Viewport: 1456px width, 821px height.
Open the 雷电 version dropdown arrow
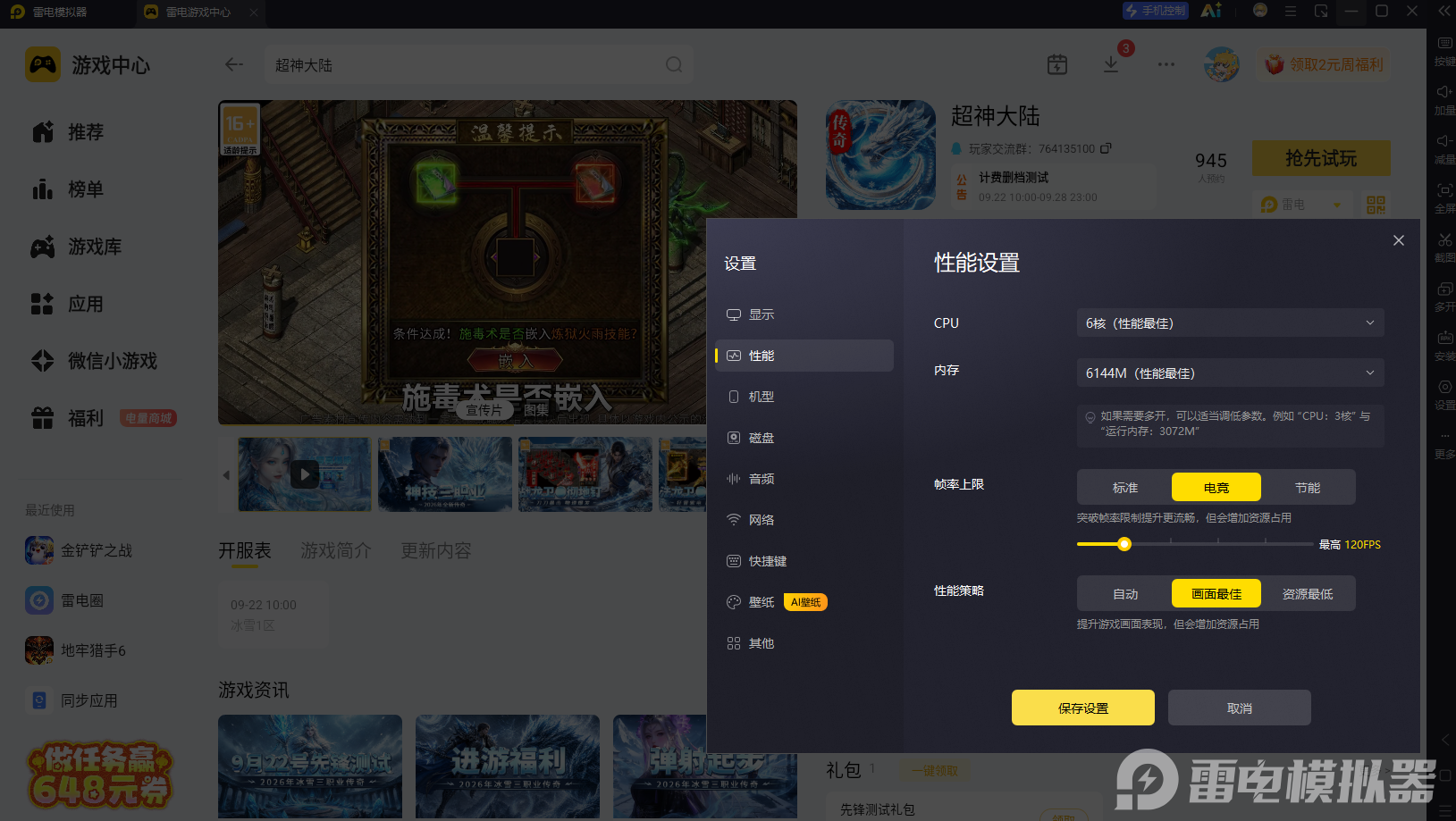[x=1337, y=205]
